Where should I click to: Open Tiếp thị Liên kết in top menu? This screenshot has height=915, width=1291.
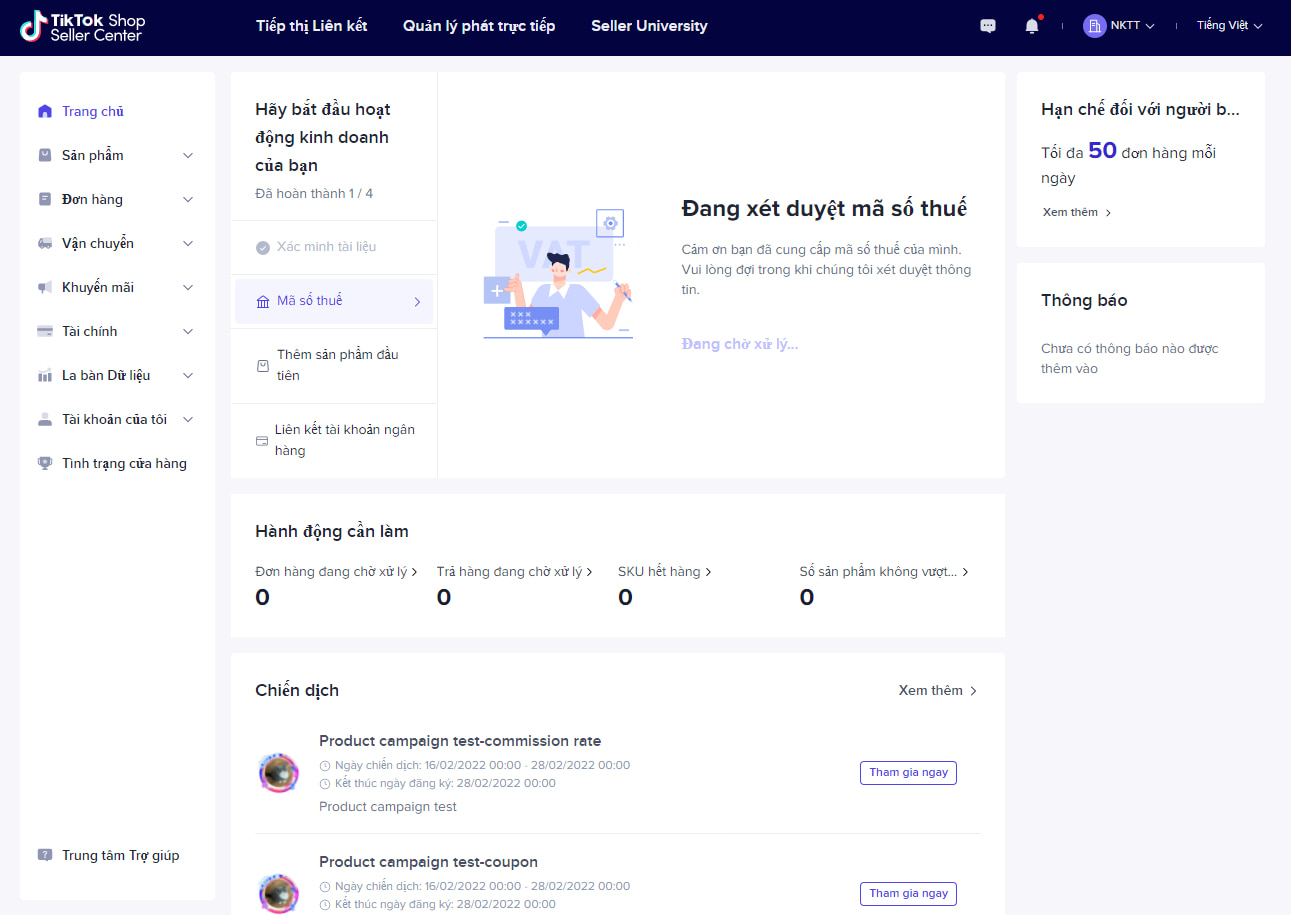311,26
